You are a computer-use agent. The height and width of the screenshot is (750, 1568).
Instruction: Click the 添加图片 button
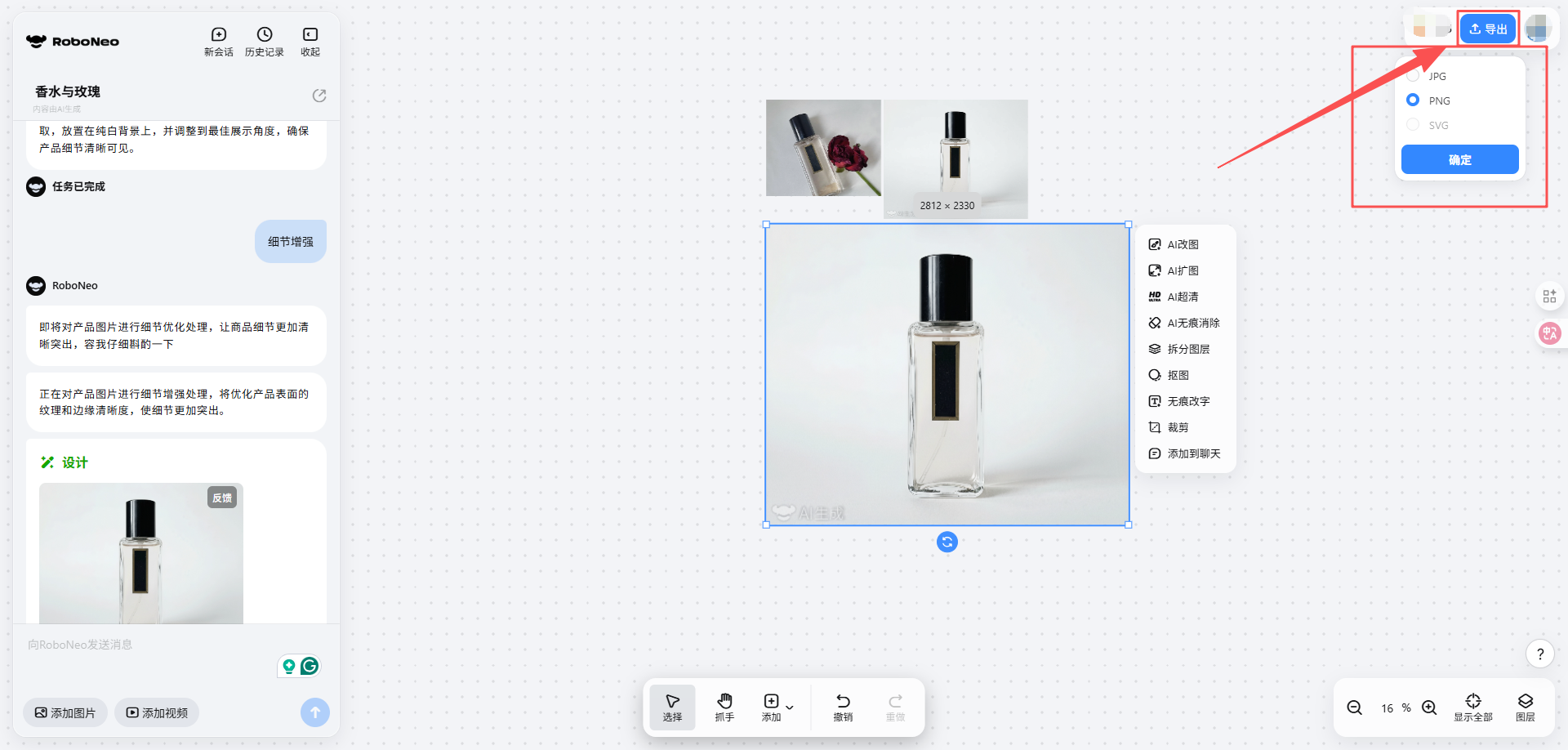pos(65,712)
